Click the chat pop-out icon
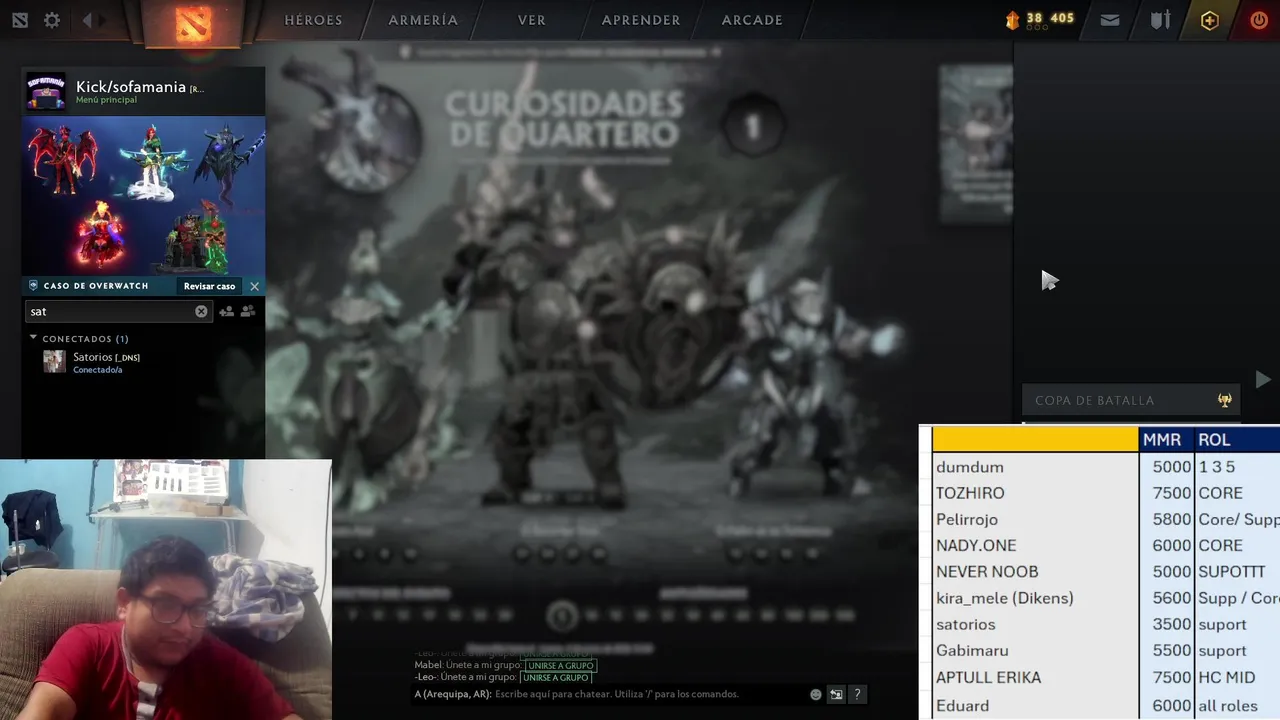The height and width of the screenshot is (720, 1280). pyautogui.click(x=836, y=694)
